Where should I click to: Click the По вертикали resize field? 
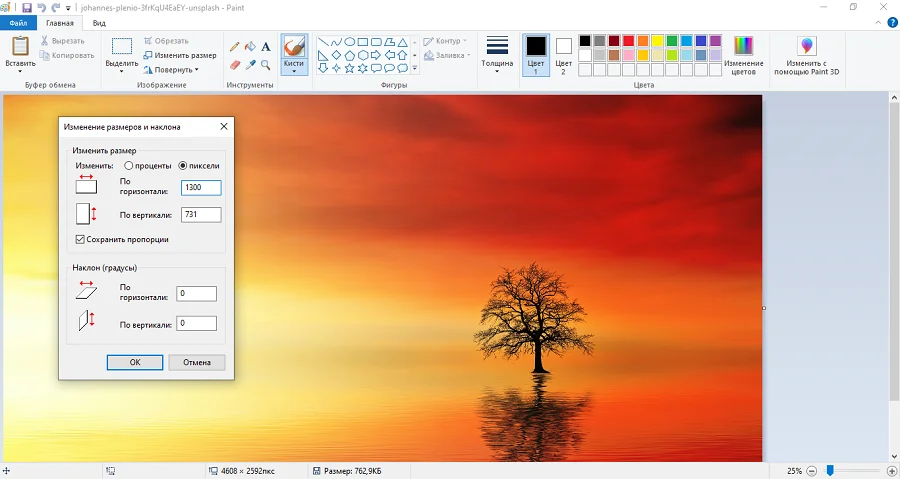(201, 215)
